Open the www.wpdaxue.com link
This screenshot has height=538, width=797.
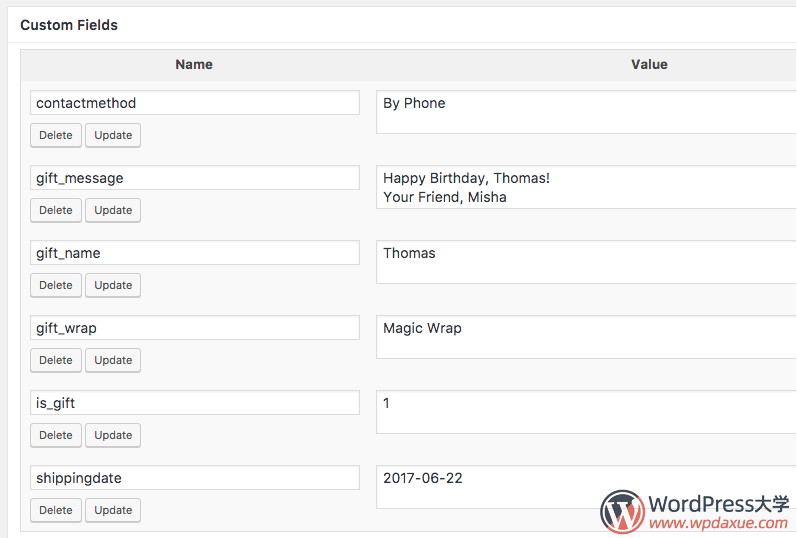pyautogui.click(x=719, y=523)
